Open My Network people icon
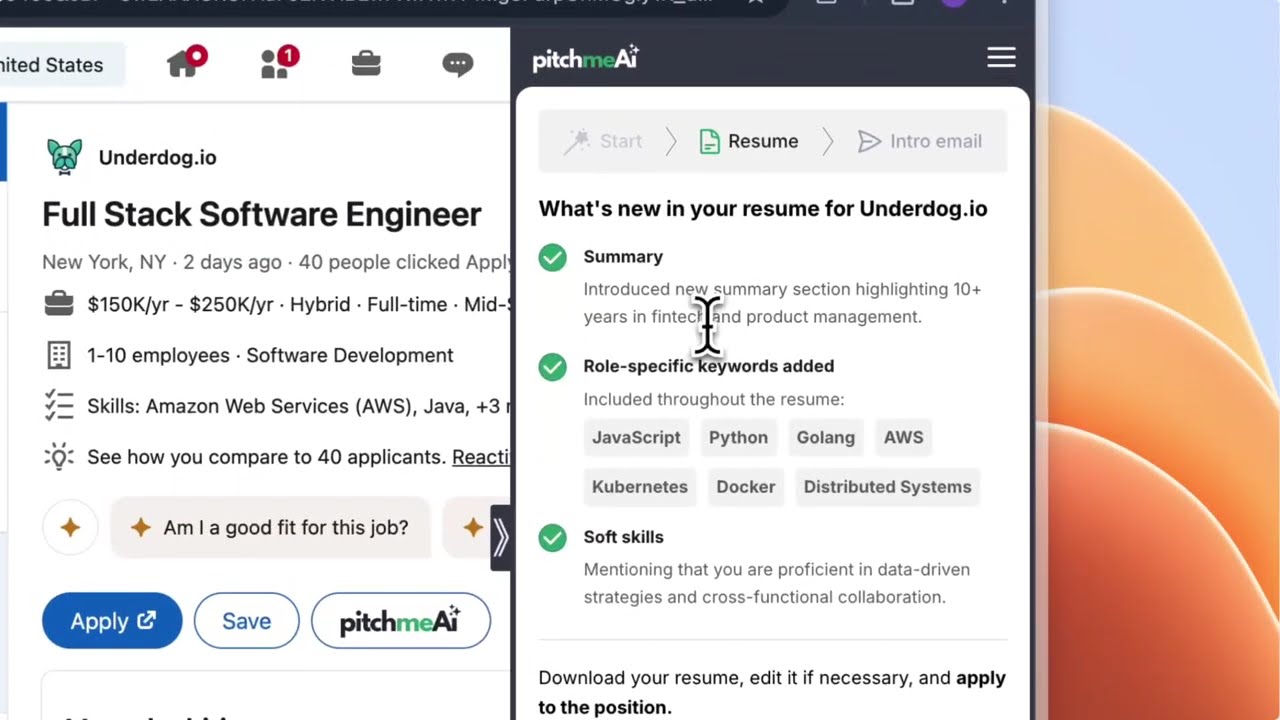 point(278,63)
